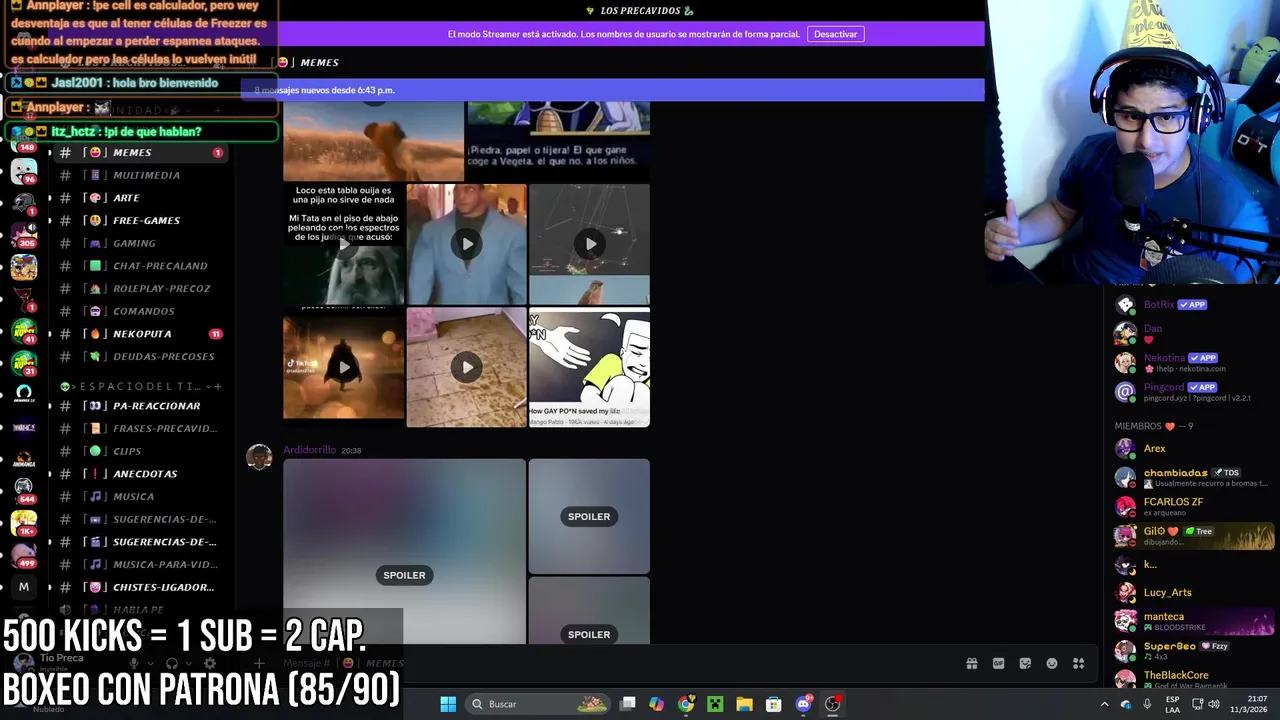Open the sticker picker in the message bar
The width and height of the screenshot is (1280, 720).
pos(1025,663)
